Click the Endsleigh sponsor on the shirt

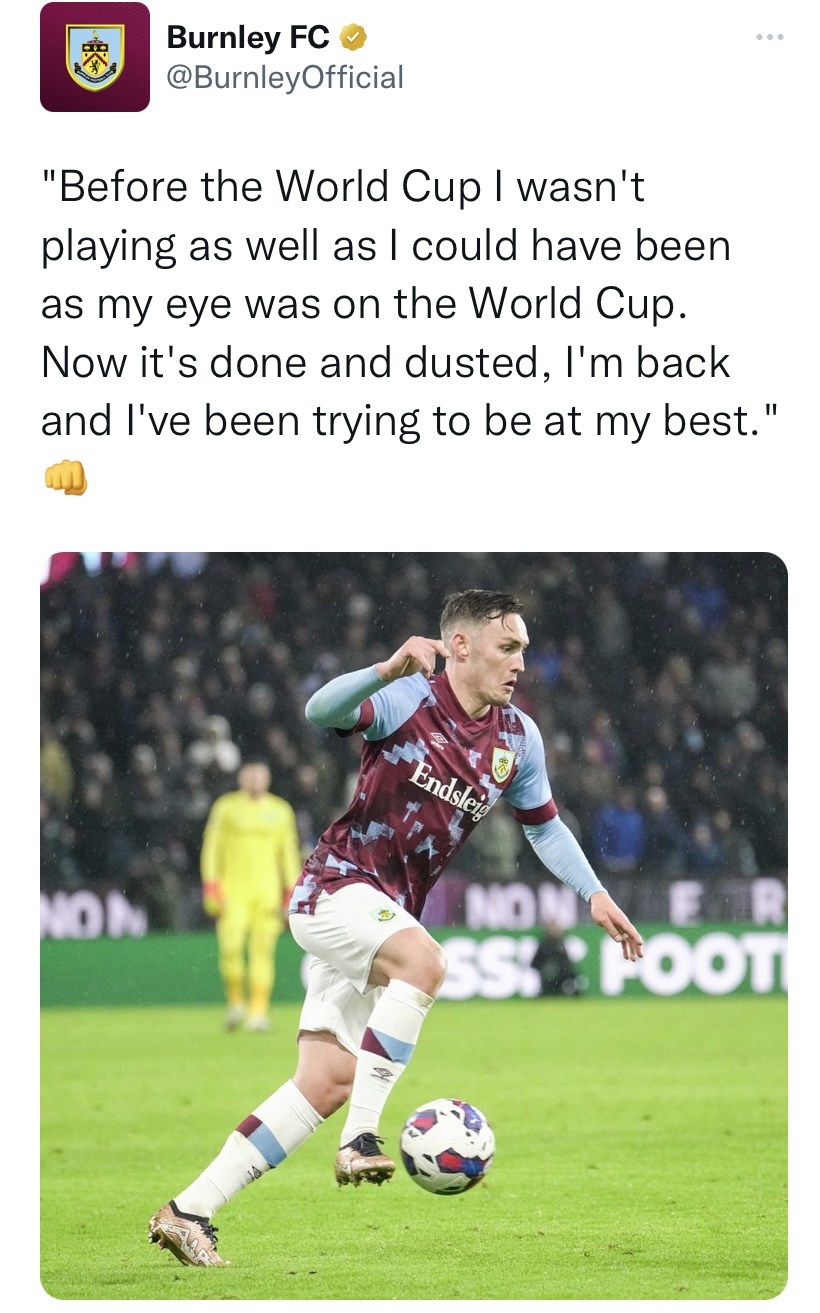[x=449, y=789]
